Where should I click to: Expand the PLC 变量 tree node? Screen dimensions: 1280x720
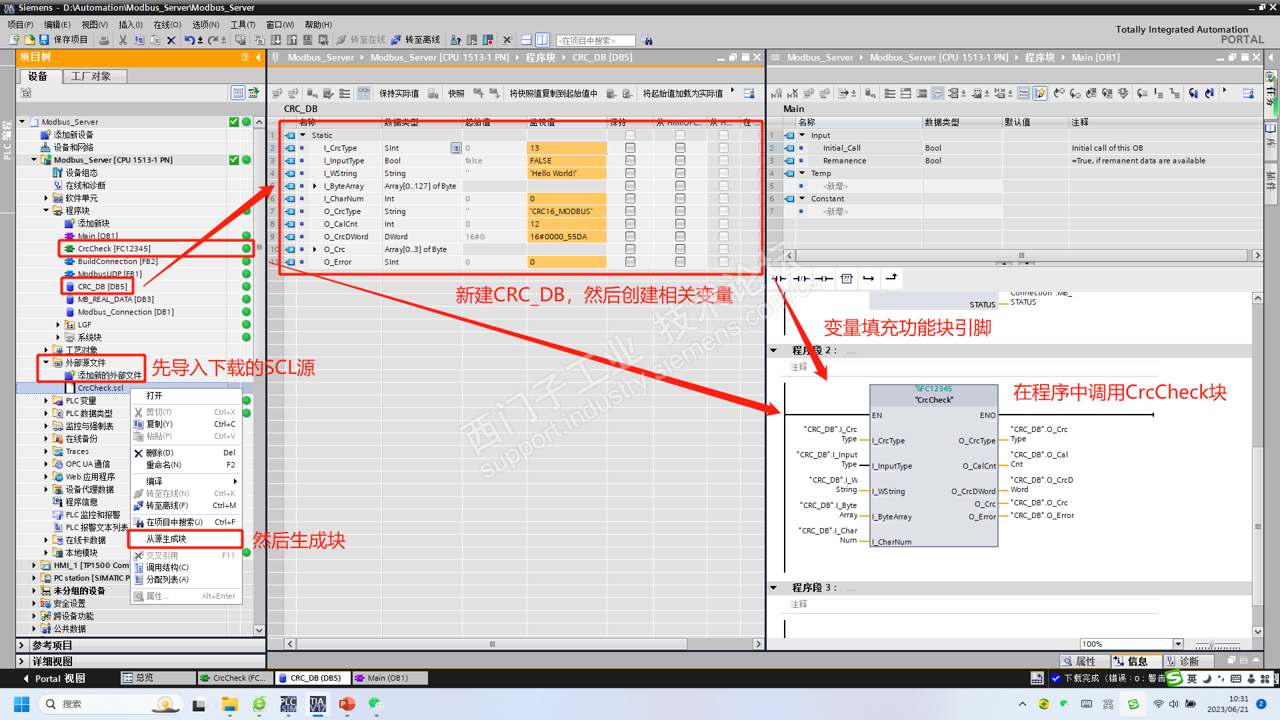46,401
